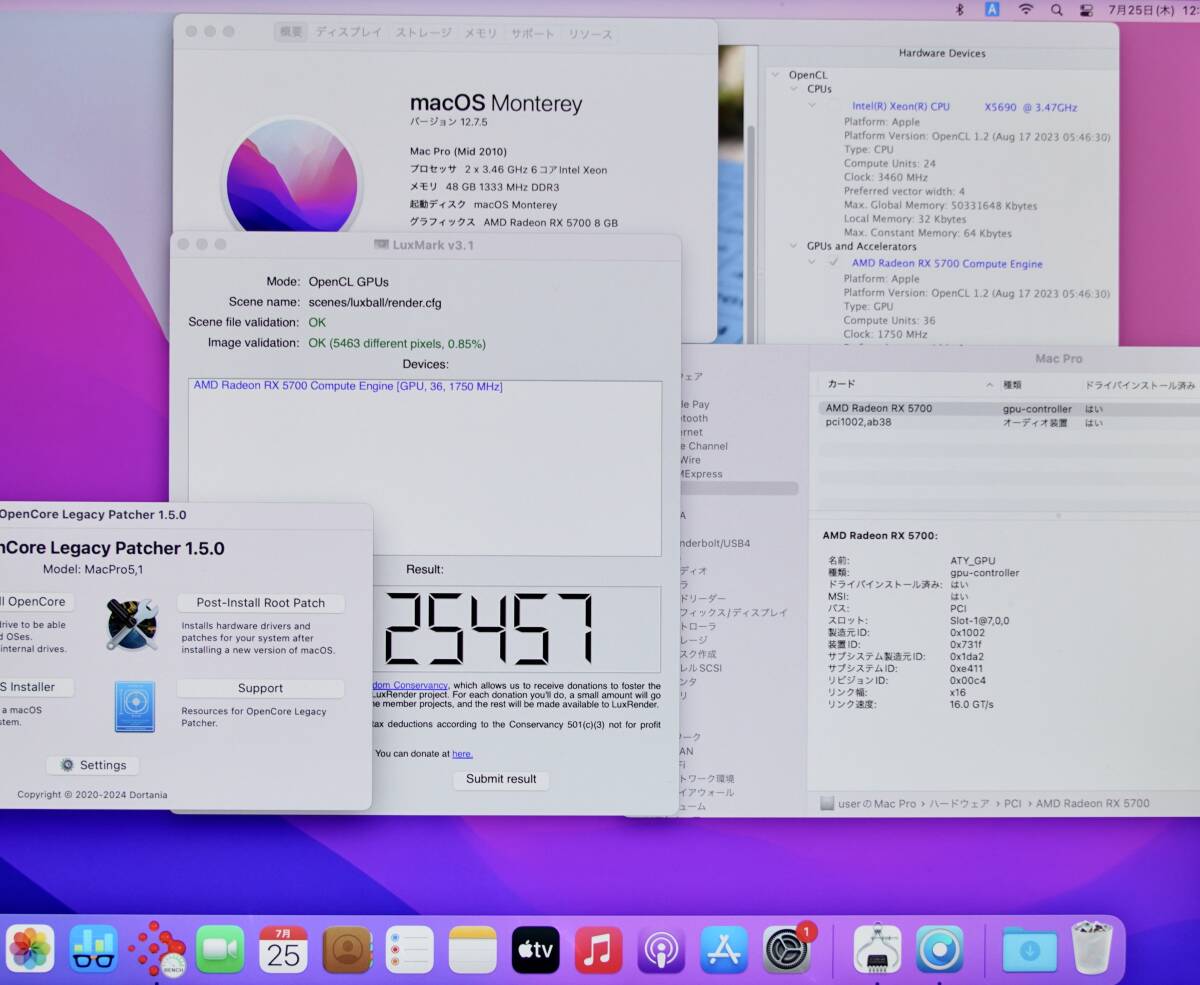Collapse the OpenCL tree node
This screenshot has height=985, width=1200.
775,75
